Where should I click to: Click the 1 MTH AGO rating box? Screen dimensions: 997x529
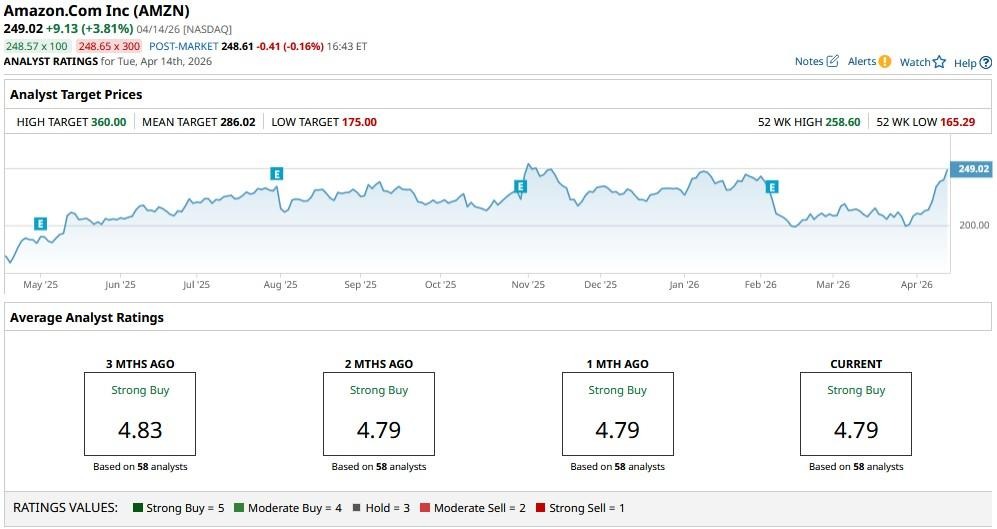click(617, 414)
